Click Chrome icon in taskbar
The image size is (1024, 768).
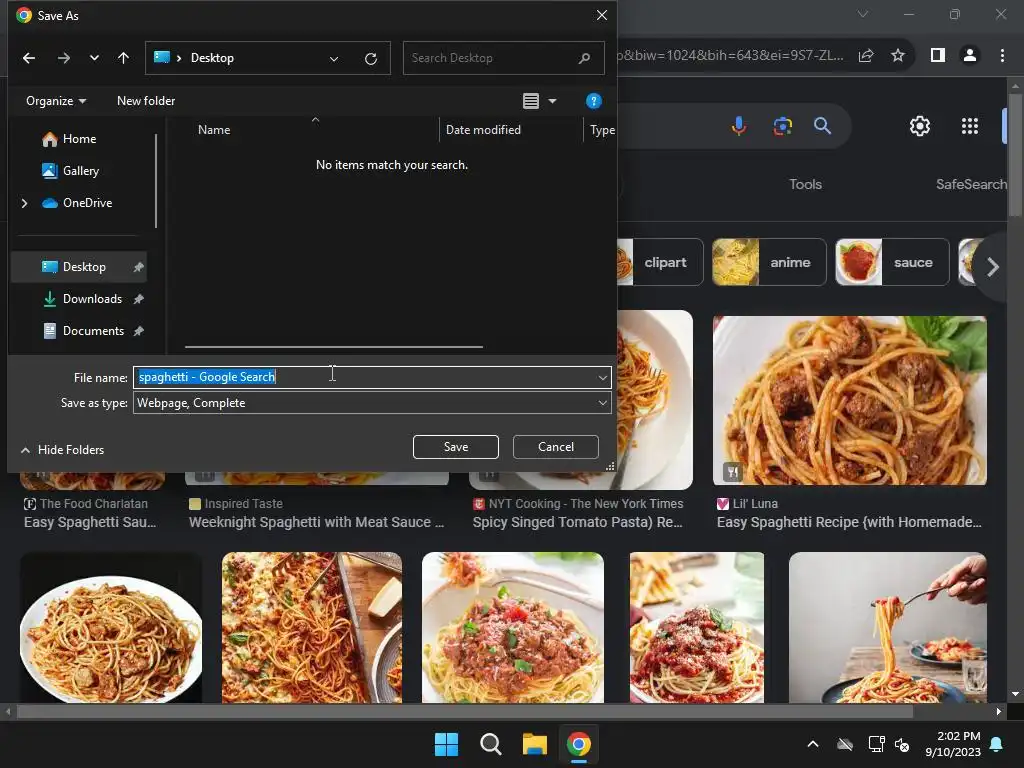tap(579, 744)
